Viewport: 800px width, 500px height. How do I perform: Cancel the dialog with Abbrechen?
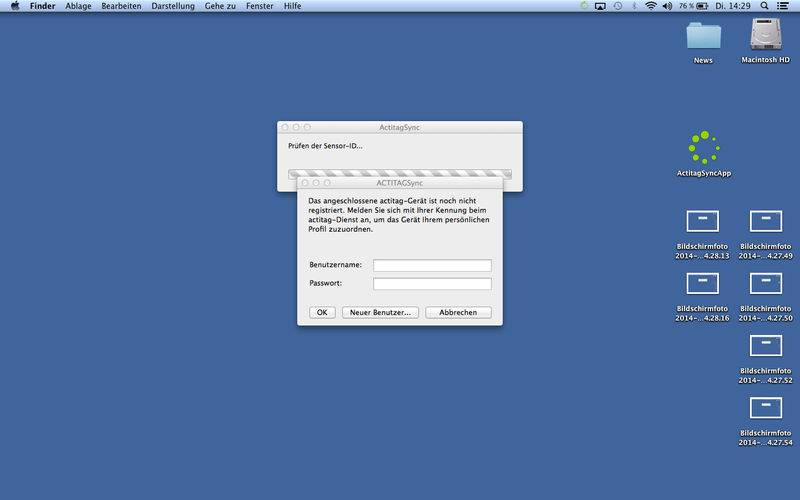click(458, 312)
